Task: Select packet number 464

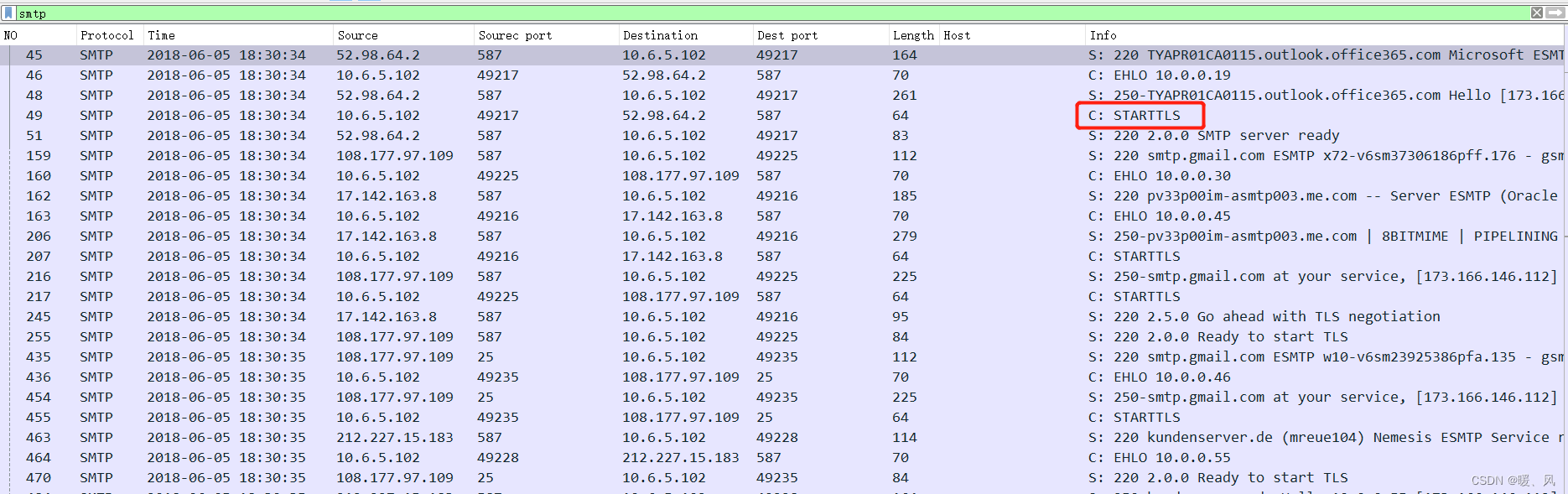Action: 38,457
